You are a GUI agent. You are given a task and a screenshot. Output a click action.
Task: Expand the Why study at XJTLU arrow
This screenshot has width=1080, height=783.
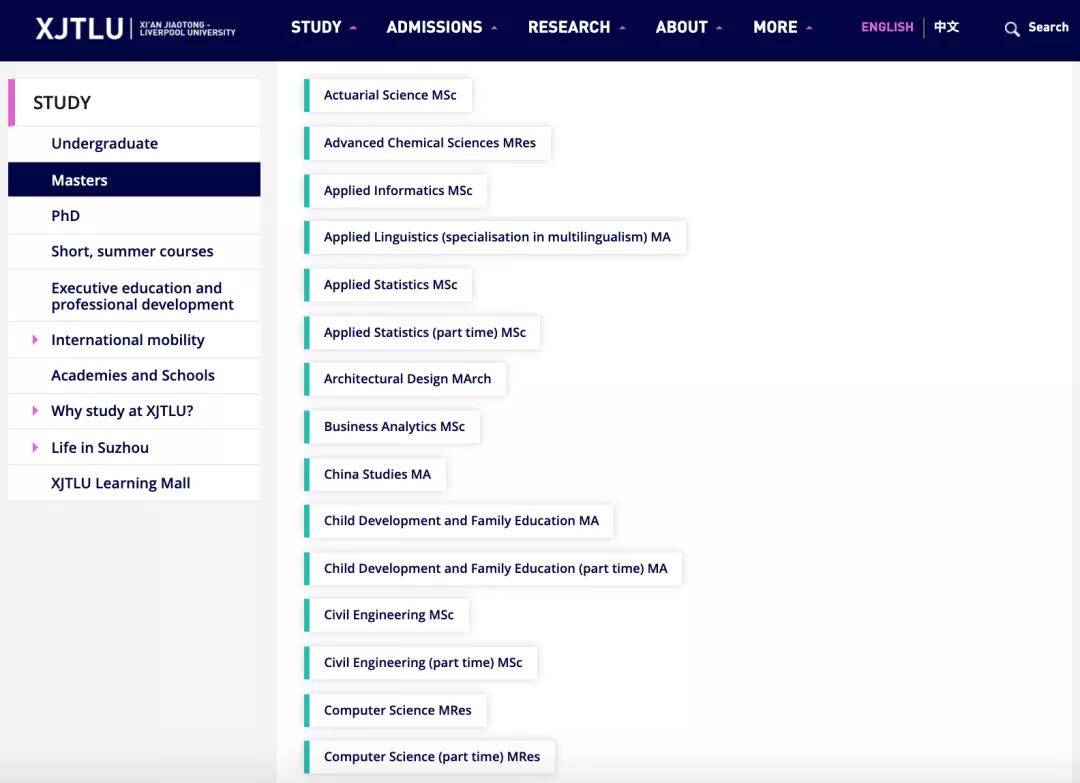click(x=35, y=410)
